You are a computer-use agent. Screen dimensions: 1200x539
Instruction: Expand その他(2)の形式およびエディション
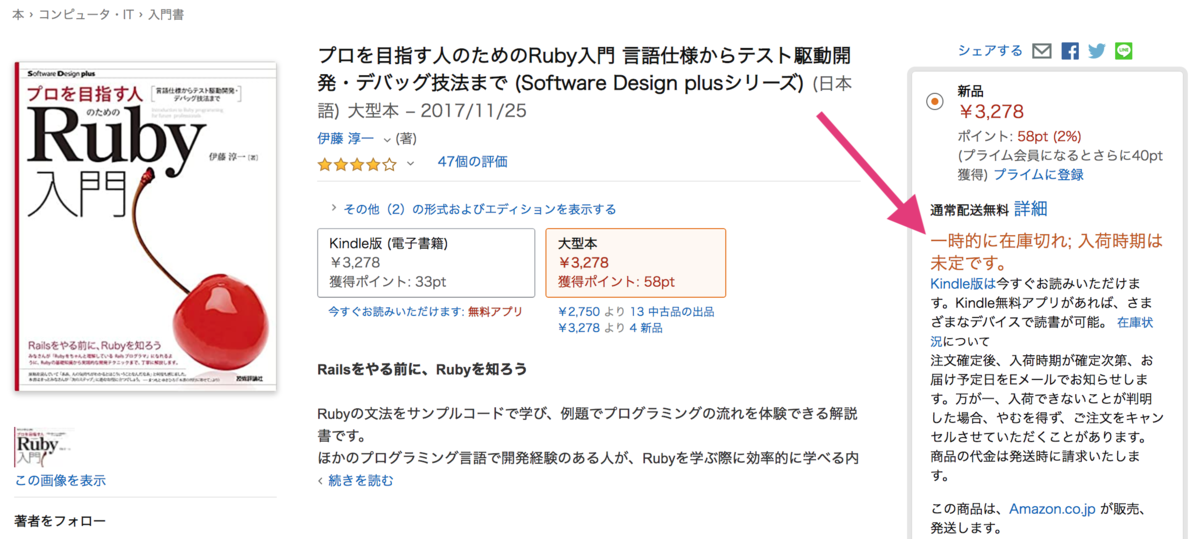tap(473, 209)
